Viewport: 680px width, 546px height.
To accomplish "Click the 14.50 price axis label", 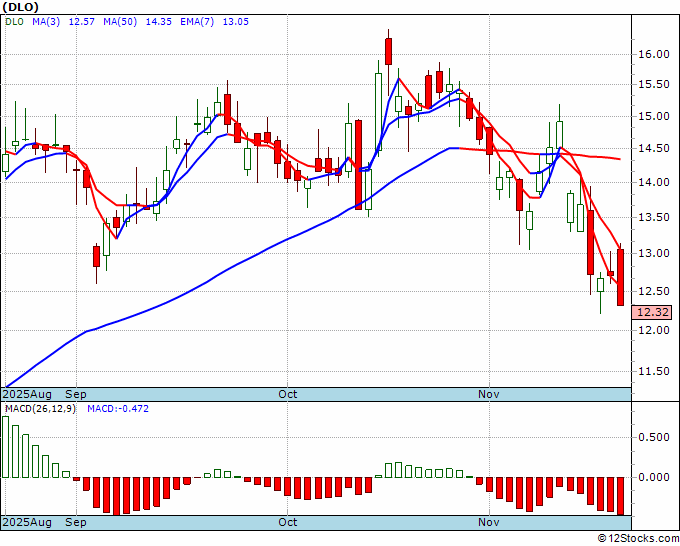I will [654, 148].
